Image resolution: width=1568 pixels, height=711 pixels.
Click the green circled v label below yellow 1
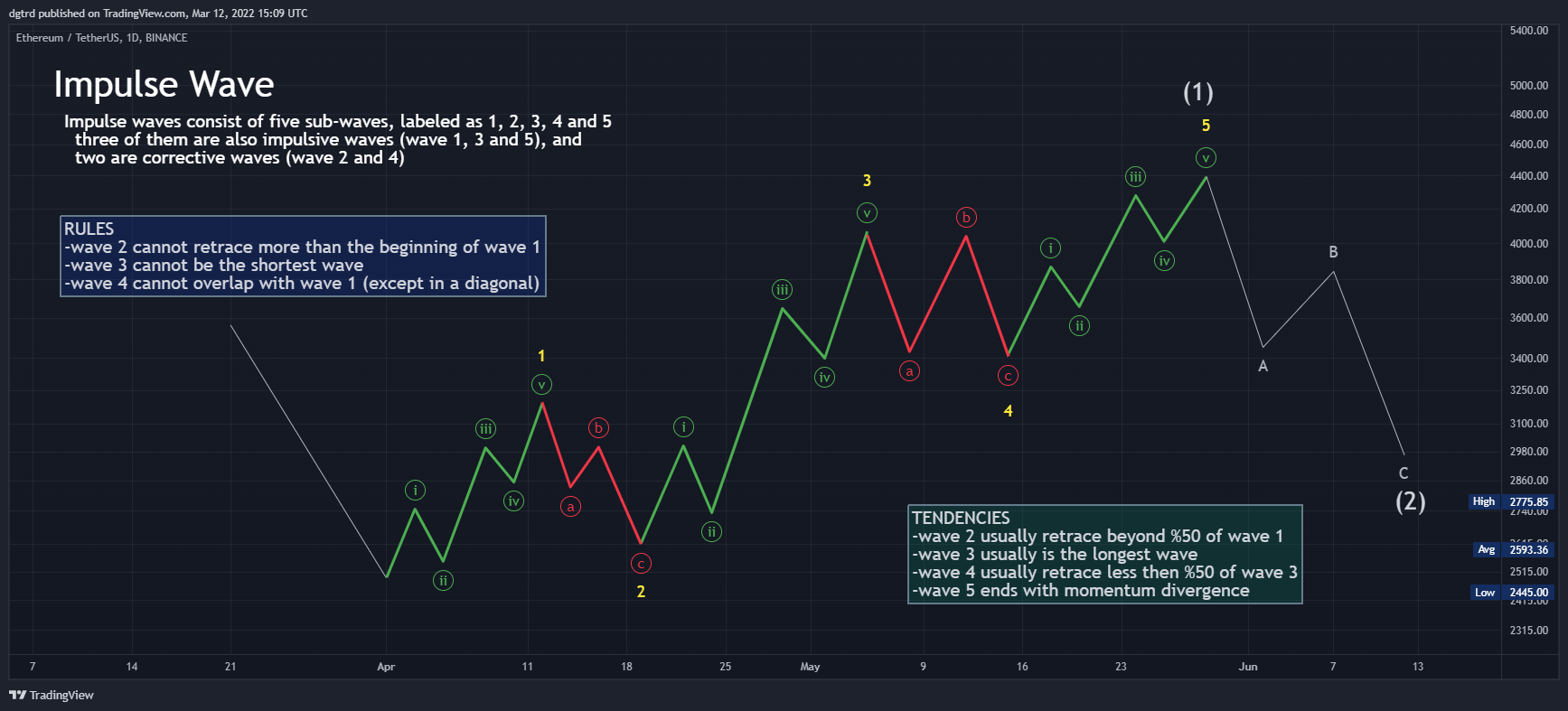click(x=541, y=385)
